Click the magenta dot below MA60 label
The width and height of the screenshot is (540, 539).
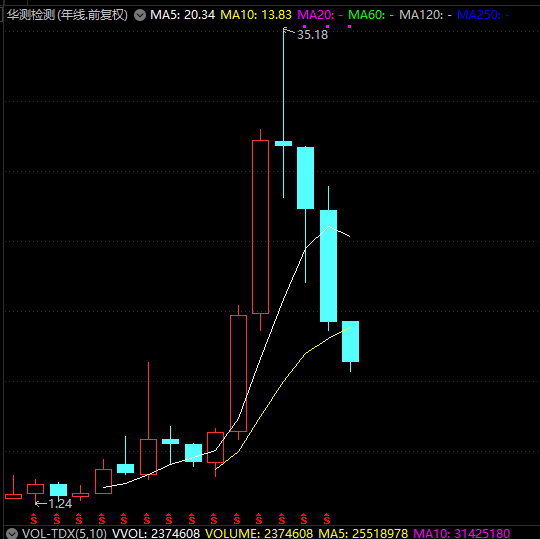pyautogui.click(x=350, y=27)
